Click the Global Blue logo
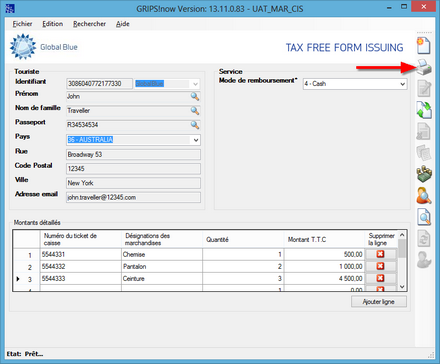The height and width of the screenshot is (364, 440). (x=44, y=47)
